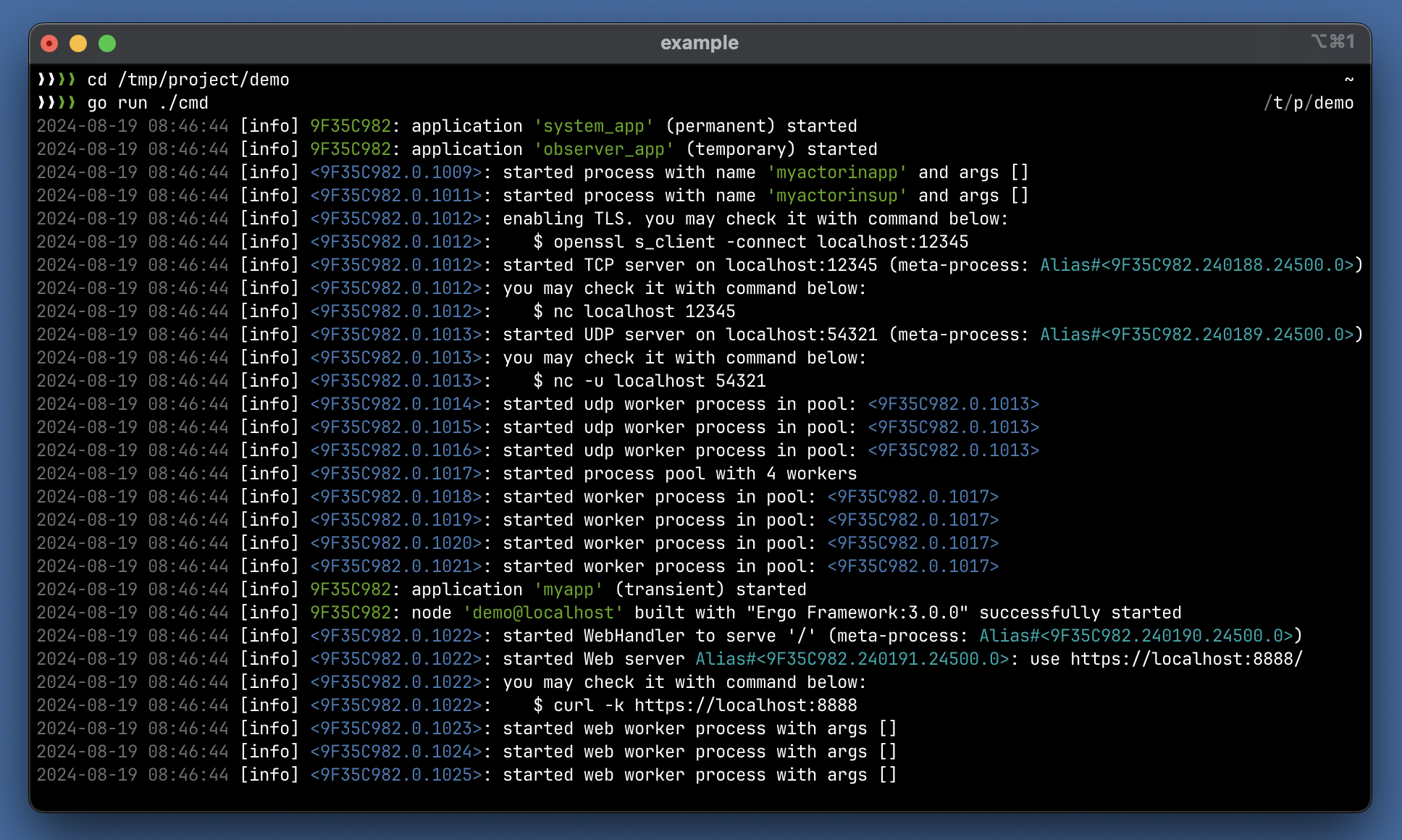The width and height of the screenshot is (1402, 840).
Task: Click the green zoom window button
Action: point(107,44)
